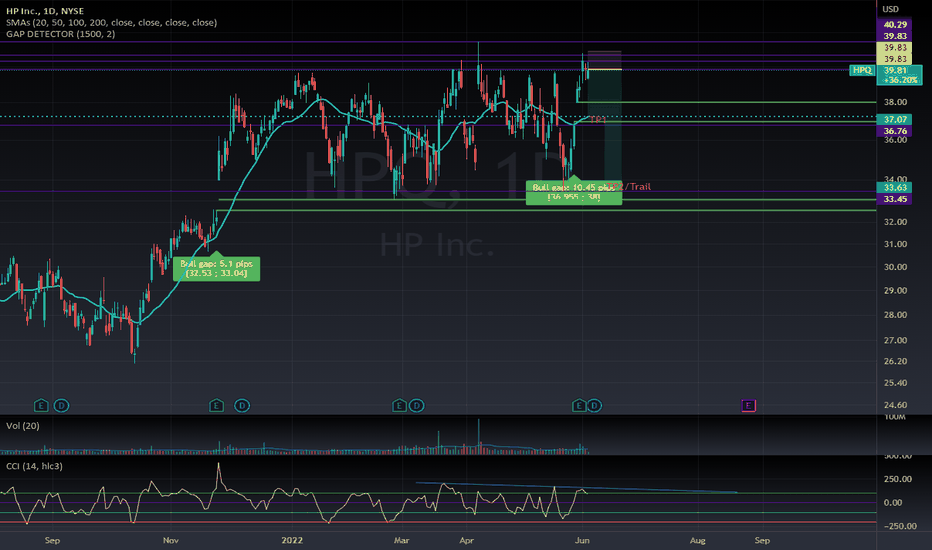Click the purple 39.83 price label
The width and height of the screenshot is (932, 550).
(x=895, y=36)
